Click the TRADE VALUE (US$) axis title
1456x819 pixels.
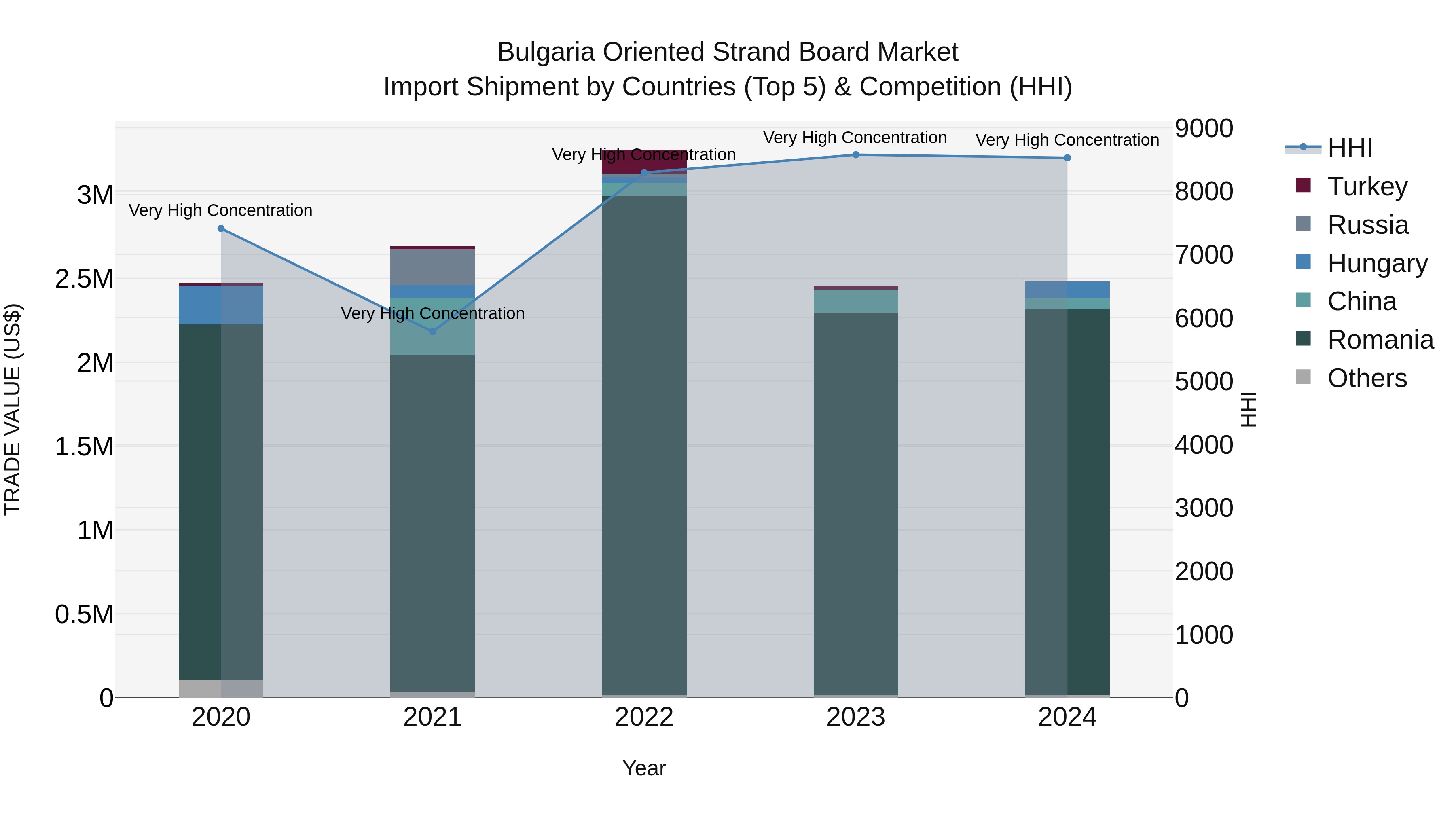pyautogui.click(x=13, y=410)
